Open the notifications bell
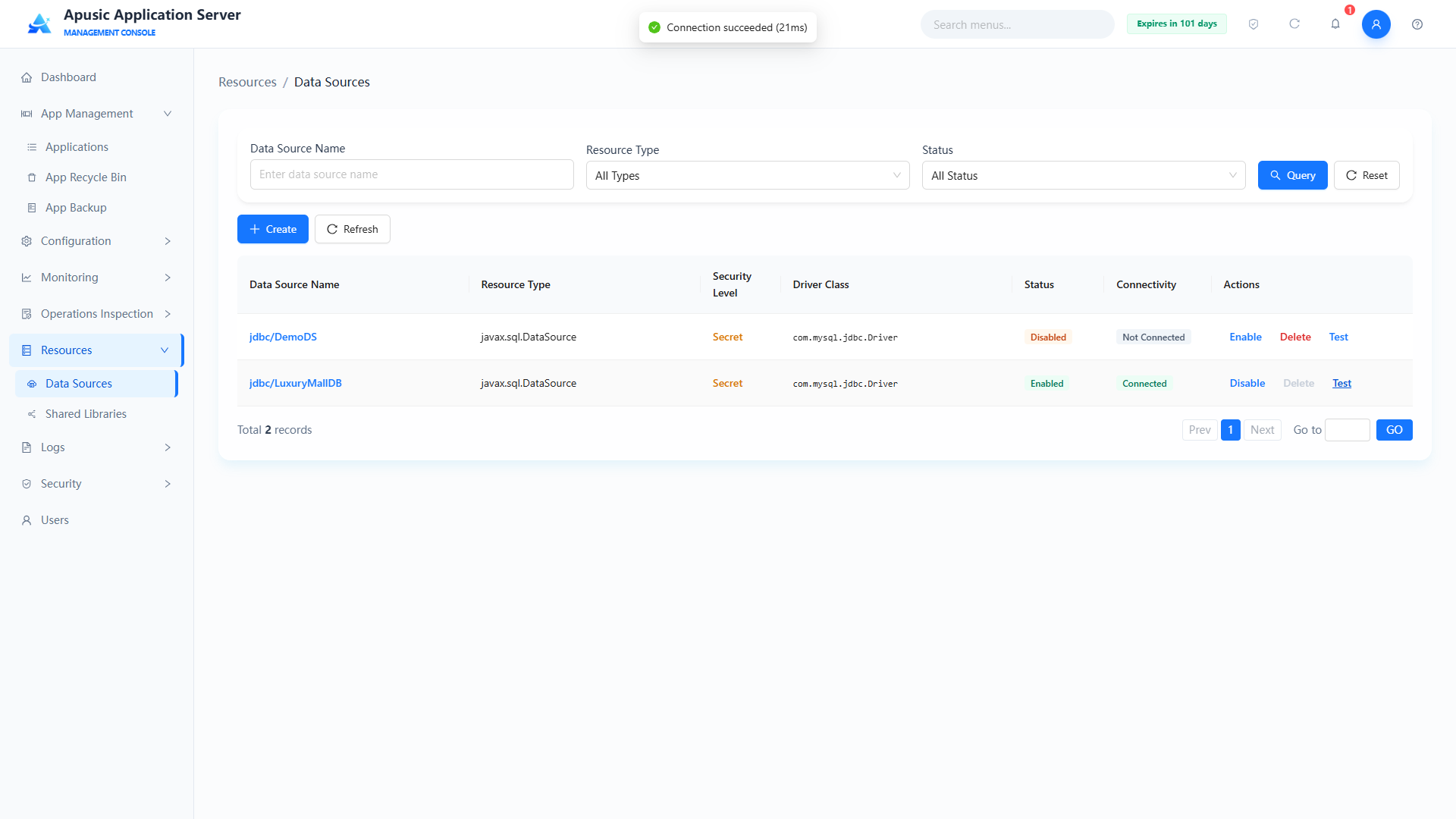Viewport: 1456px width, 819px height. 1335,24
